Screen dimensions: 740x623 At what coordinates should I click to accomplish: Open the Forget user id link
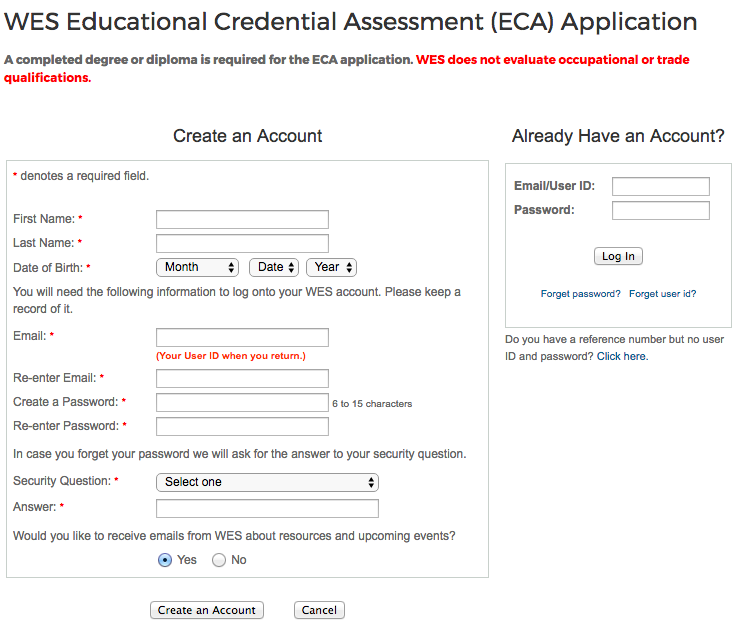(x=662, y=294)
